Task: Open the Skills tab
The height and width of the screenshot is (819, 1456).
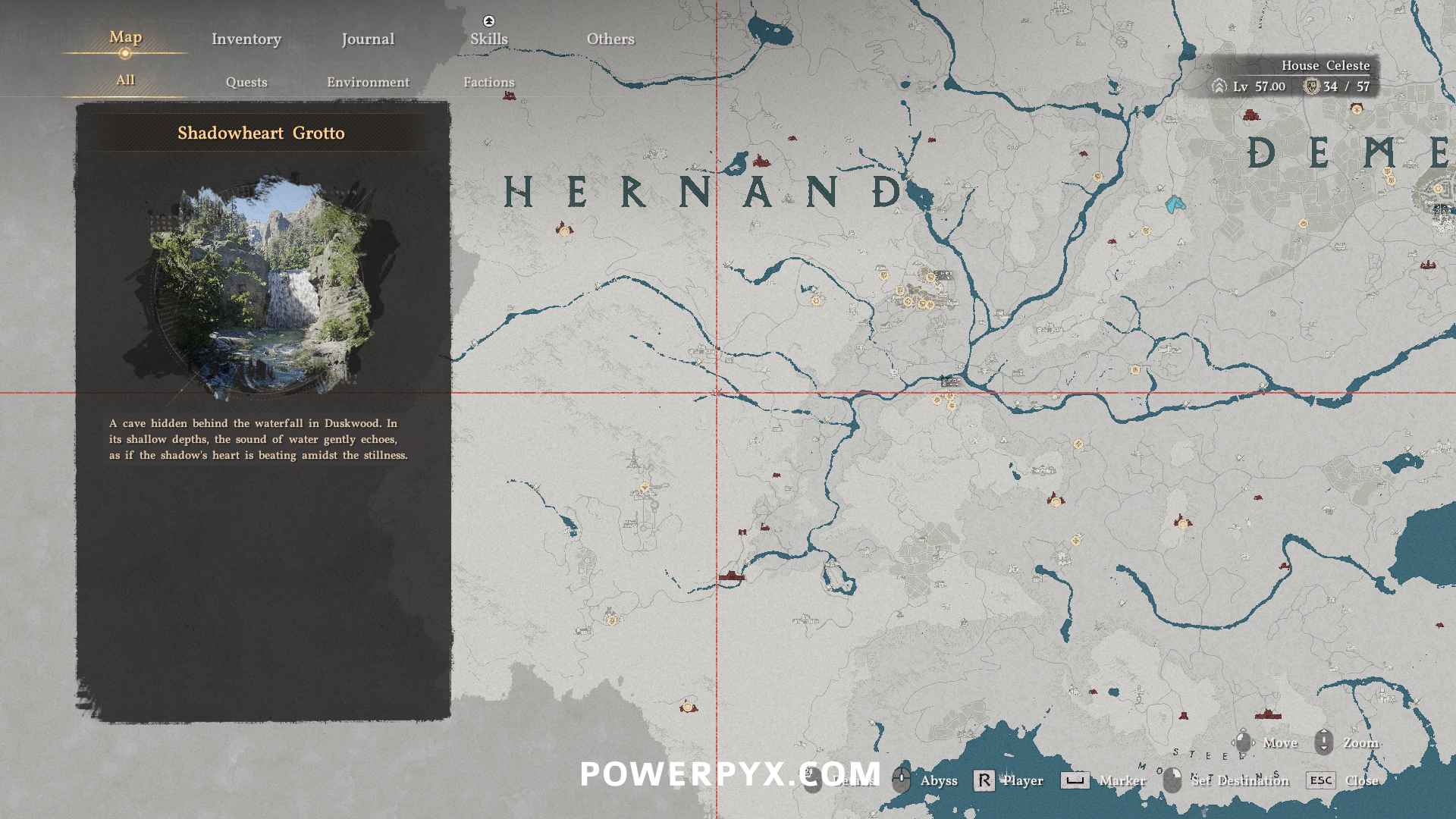Action: click(488, 39)
